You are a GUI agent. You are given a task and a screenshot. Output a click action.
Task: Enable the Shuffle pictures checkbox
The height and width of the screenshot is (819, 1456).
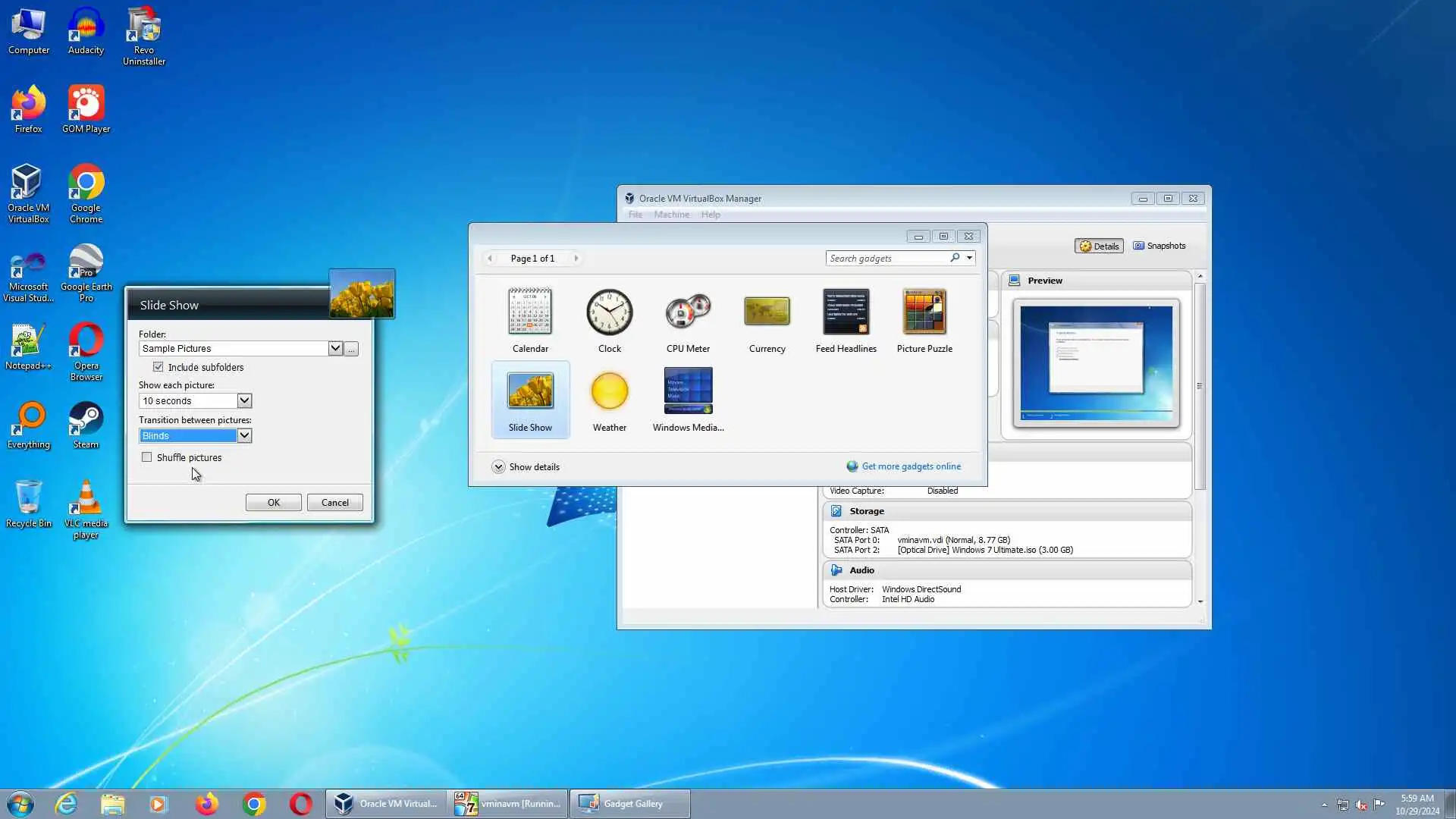pos(147,457)
